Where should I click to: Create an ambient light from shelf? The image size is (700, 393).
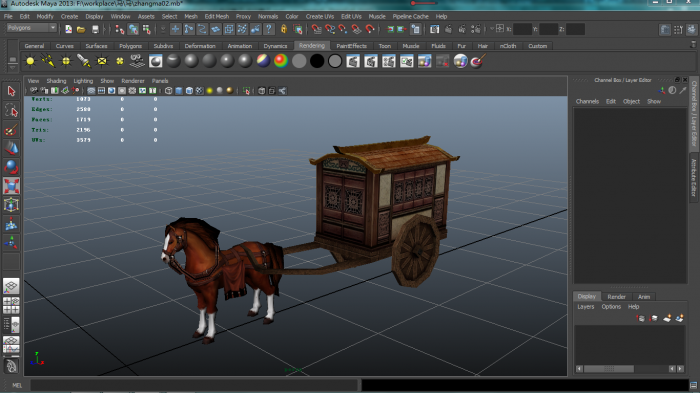30,61
